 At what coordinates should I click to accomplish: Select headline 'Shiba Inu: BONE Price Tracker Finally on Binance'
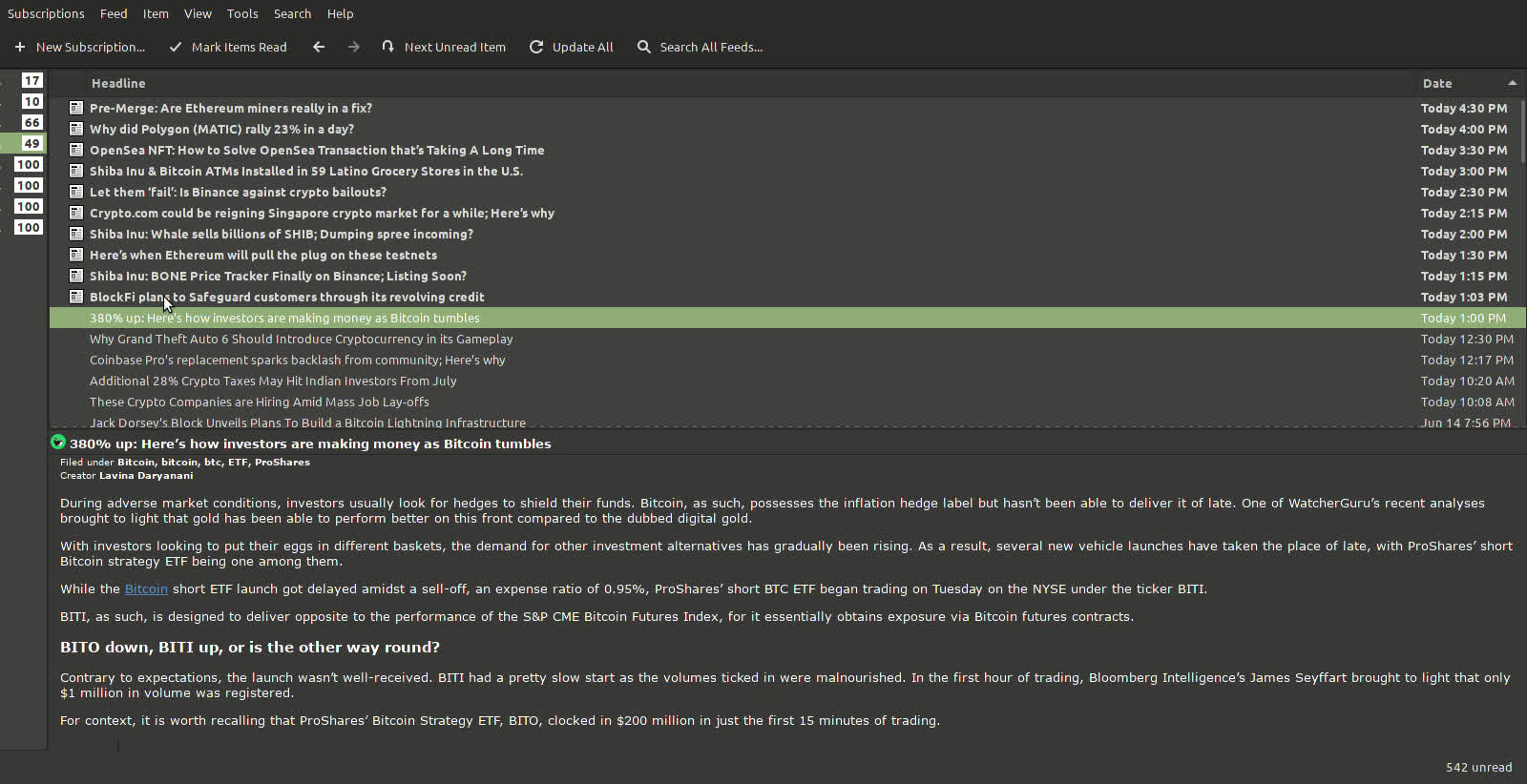pos(278,276)
